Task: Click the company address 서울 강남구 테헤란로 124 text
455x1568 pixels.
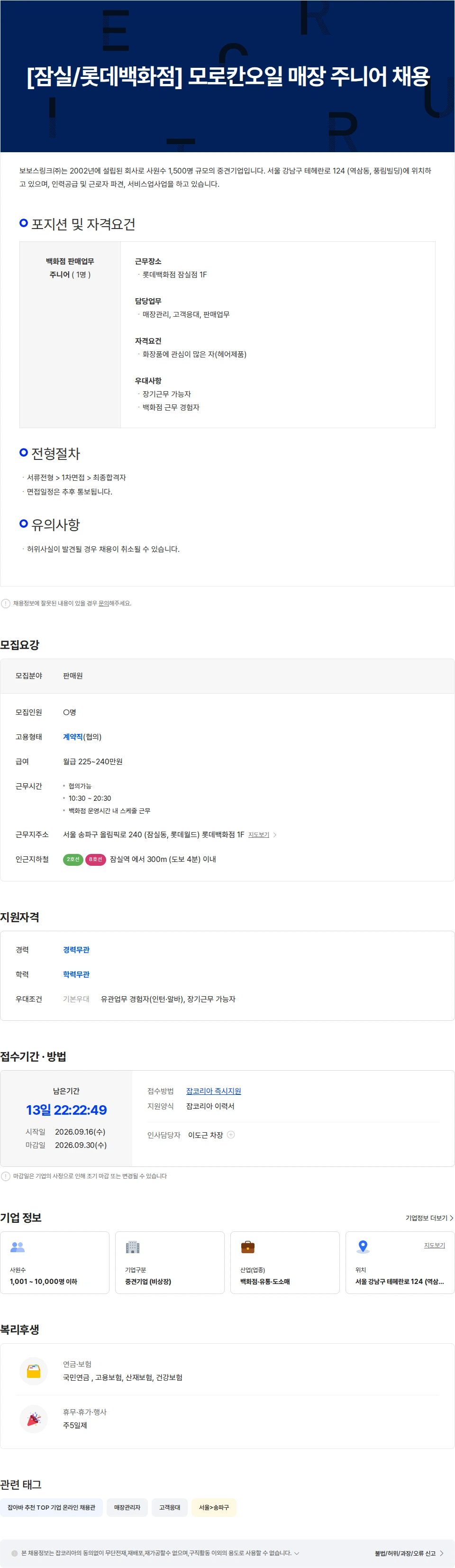Action: click(400, 1281)
